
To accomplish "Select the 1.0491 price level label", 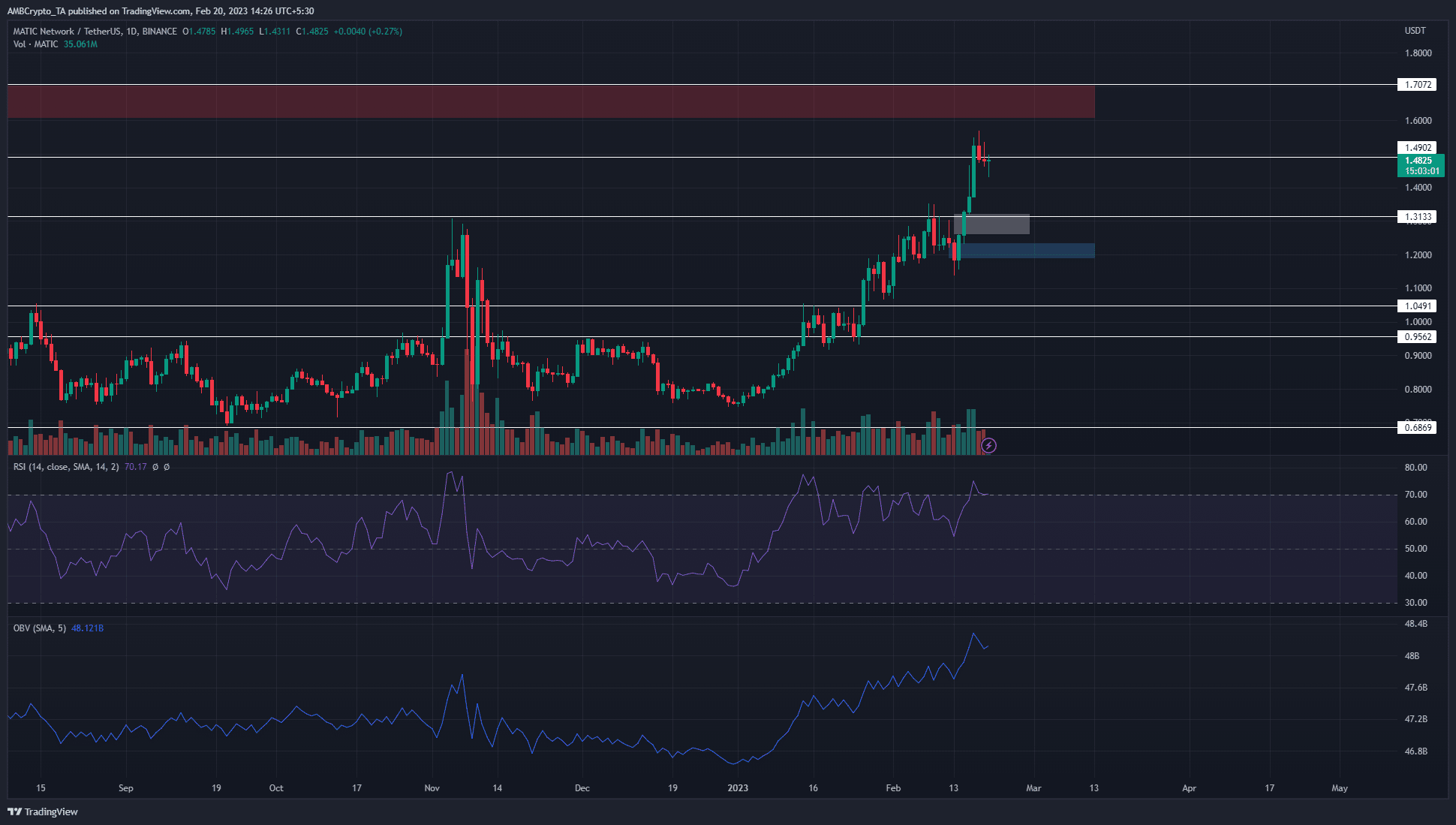I will pos(1417,306).
